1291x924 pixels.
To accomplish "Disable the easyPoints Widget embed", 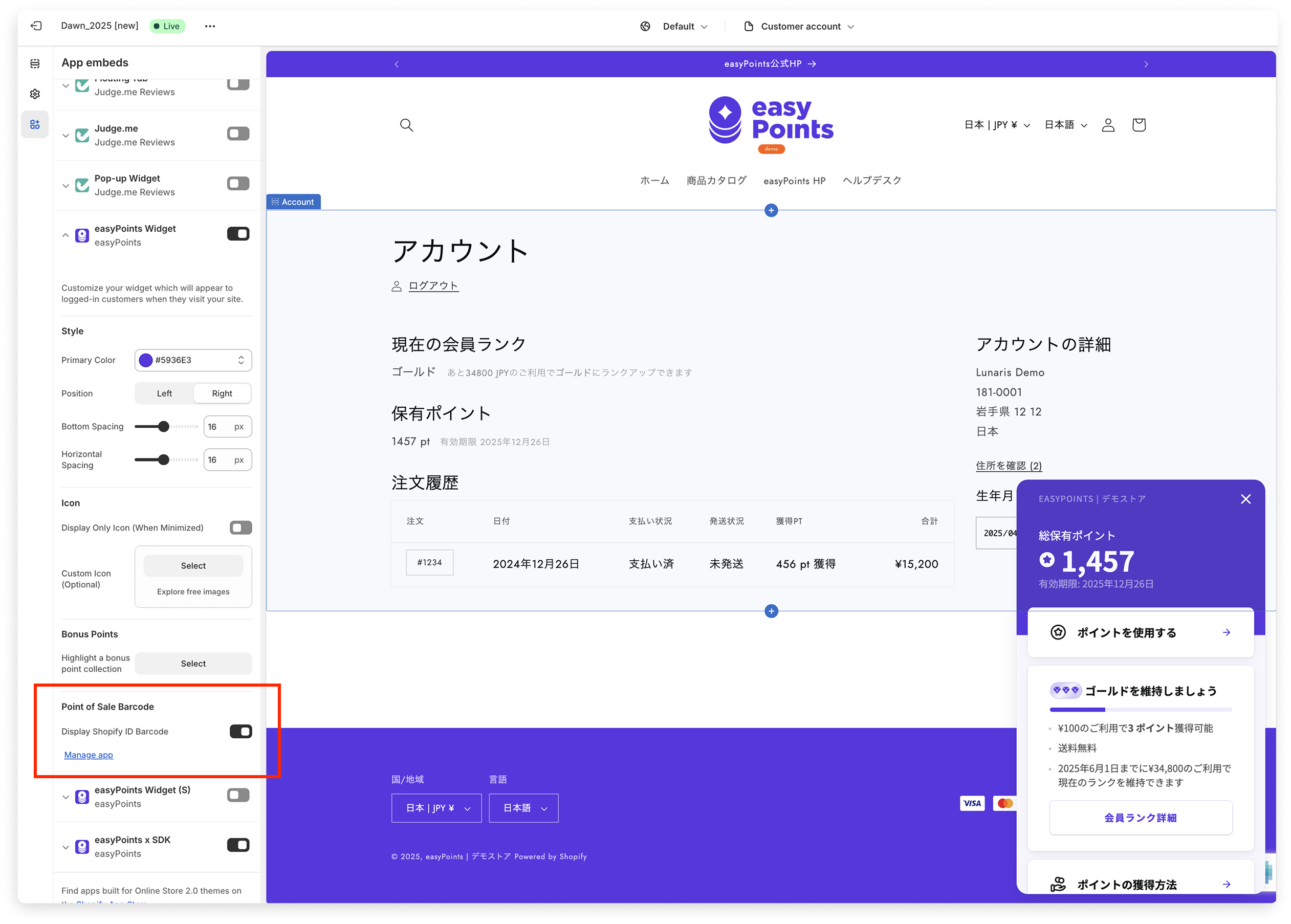I will coord(238,233).
